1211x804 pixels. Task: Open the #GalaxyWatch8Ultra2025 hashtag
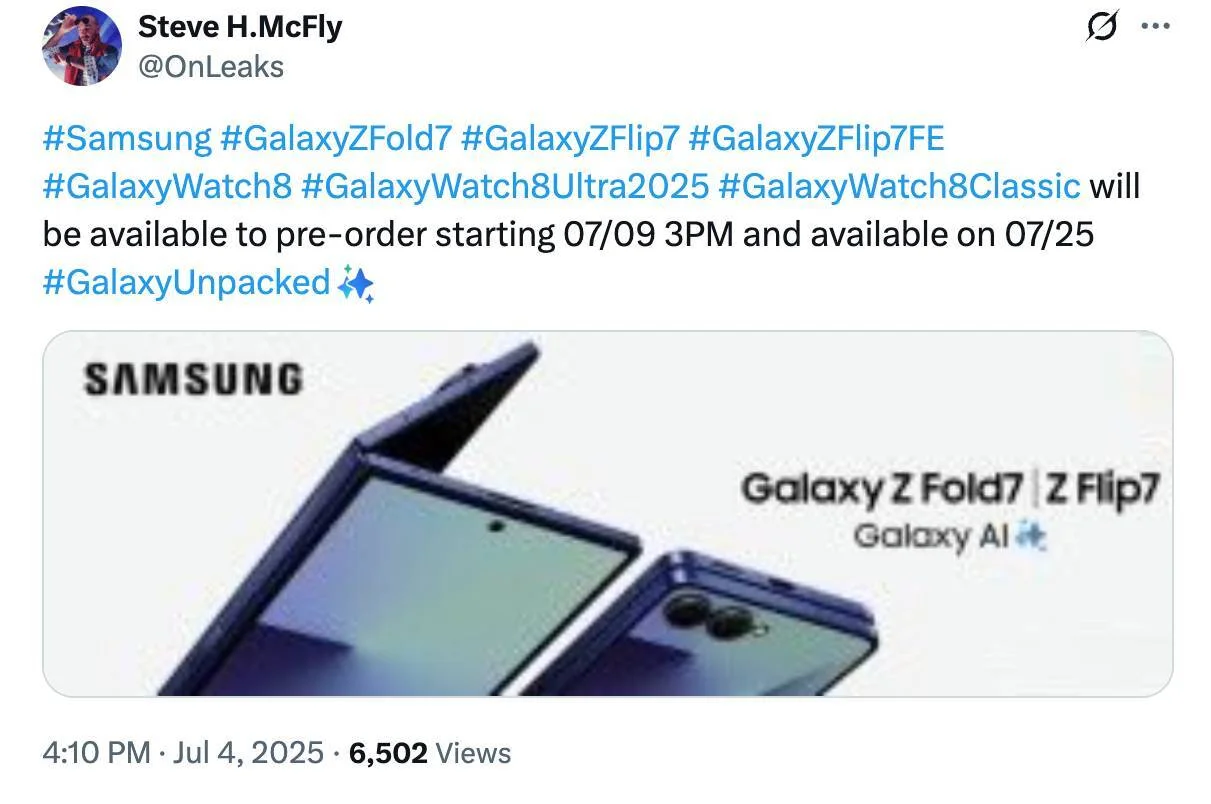(504, 186)
